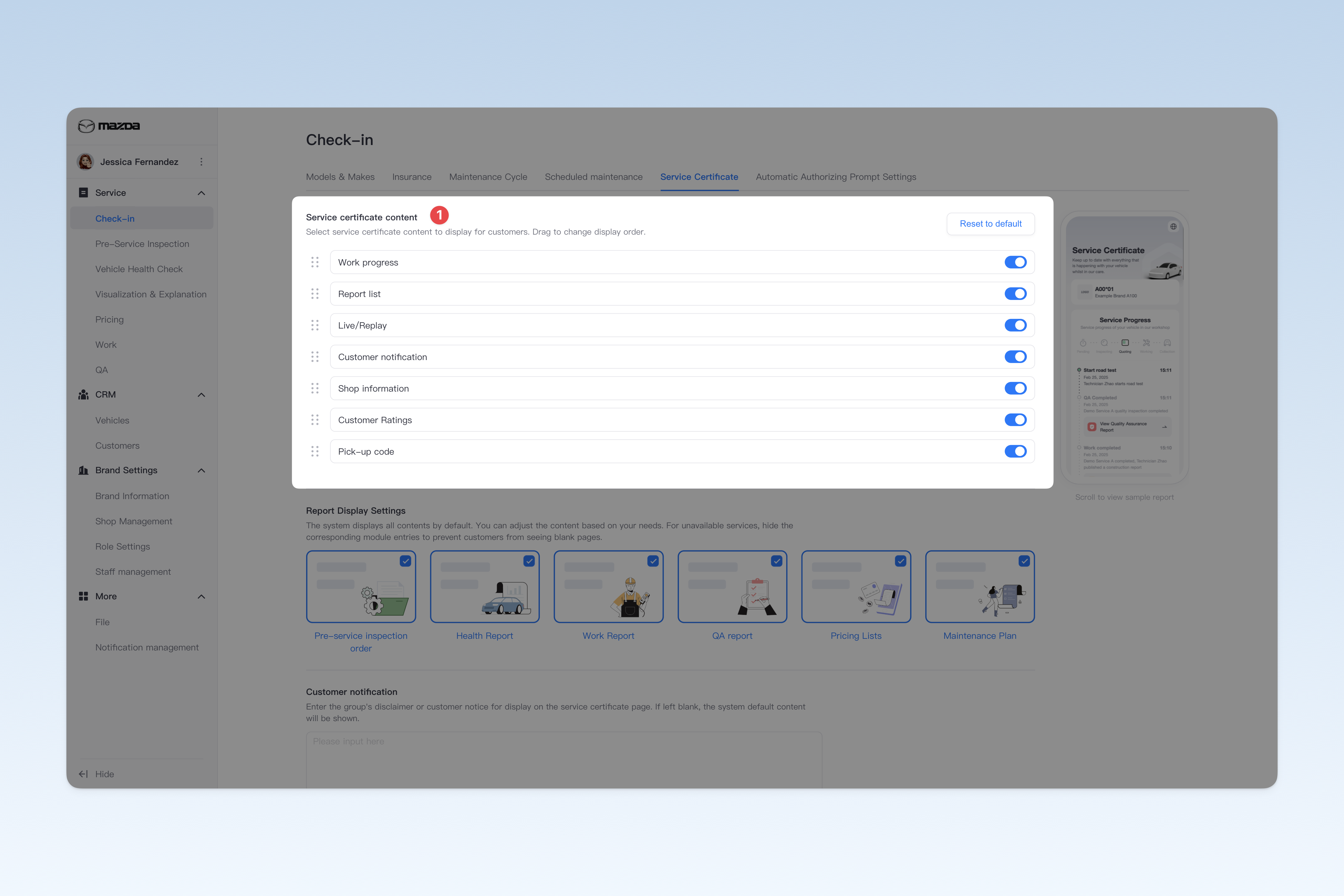Turn off the Pick-up code switch
This screenshot has height=896, width=1344.
point(1015,451)
